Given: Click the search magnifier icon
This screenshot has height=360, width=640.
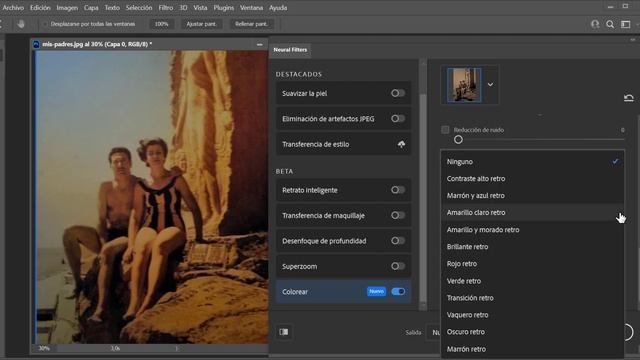Looking at the screenshot, I should (610, 24).
